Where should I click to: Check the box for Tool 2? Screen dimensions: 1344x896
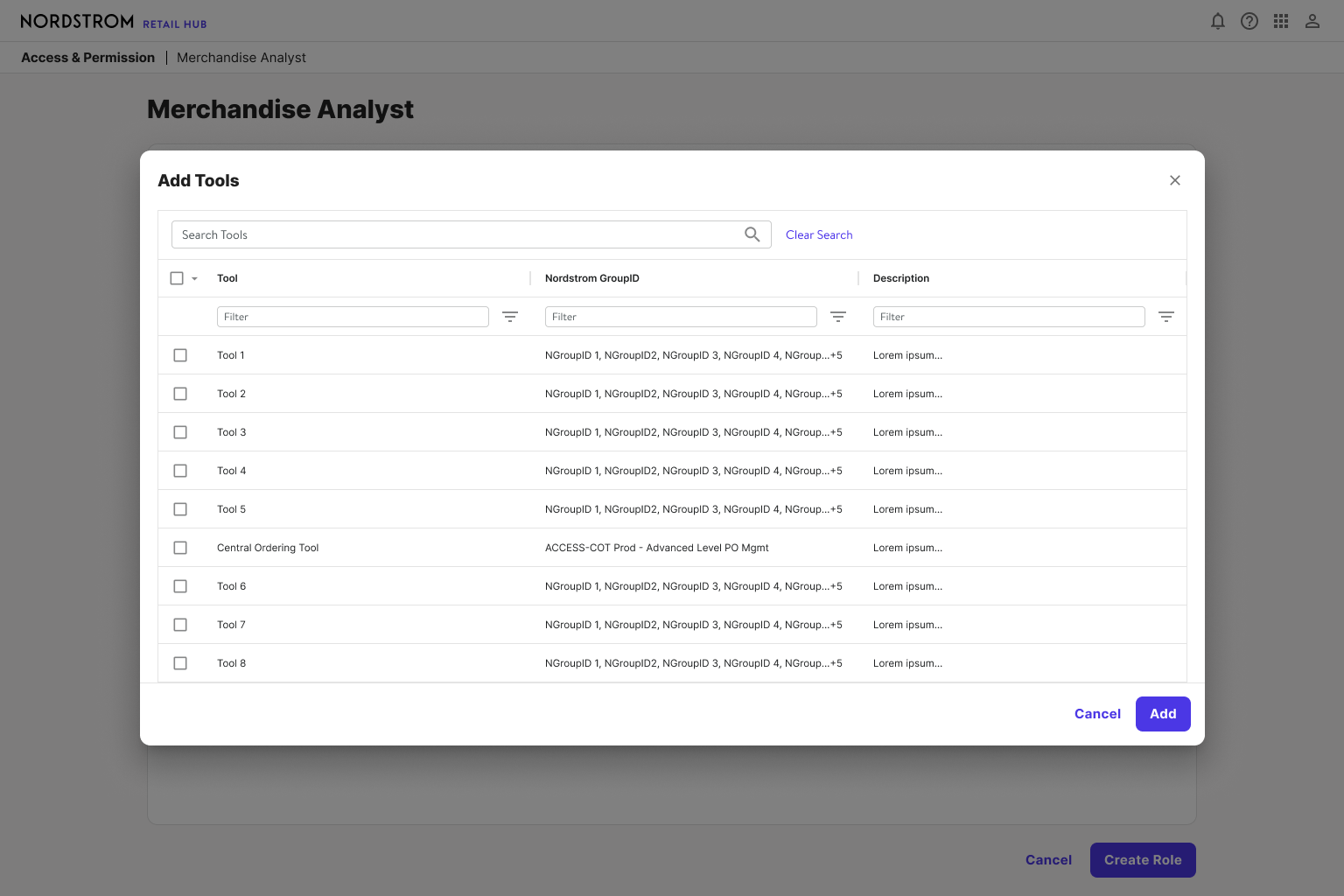click(180, 394)
